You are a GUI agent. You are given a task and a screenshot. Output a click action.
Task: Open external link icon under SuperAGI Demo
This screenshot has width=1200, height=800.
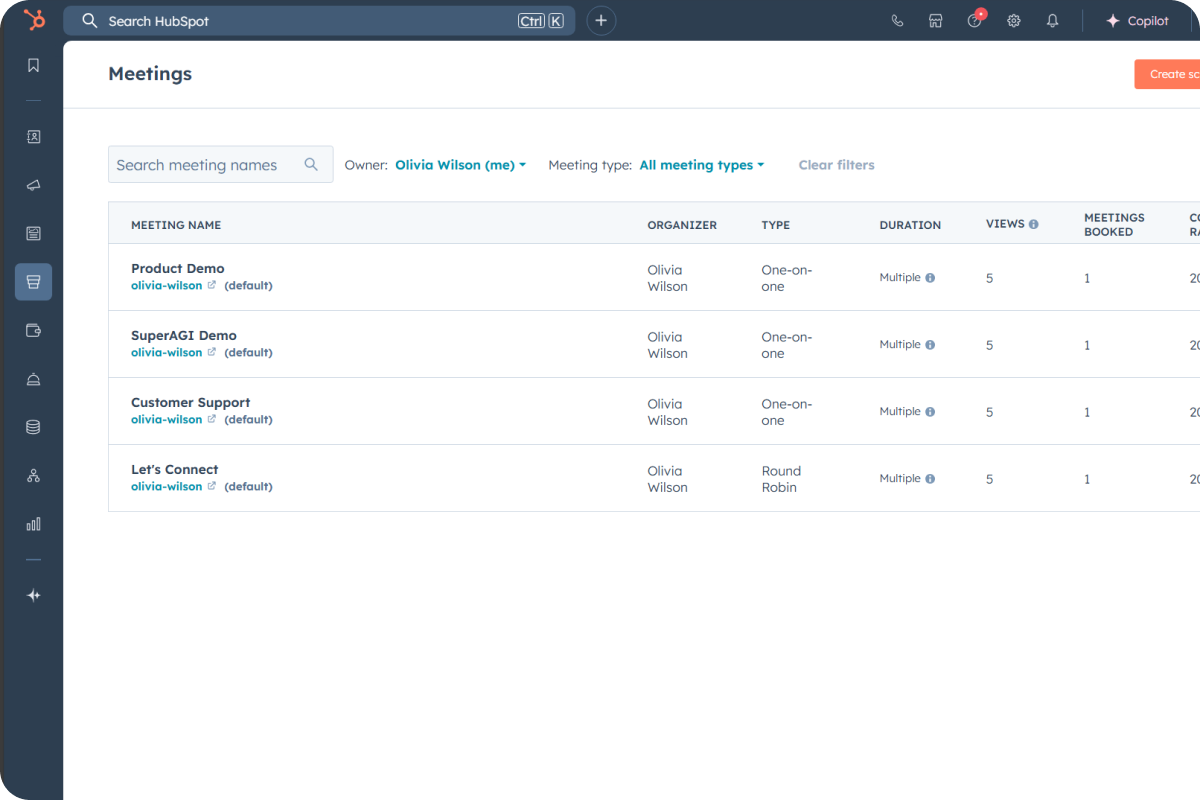click(x=211, y=352)
